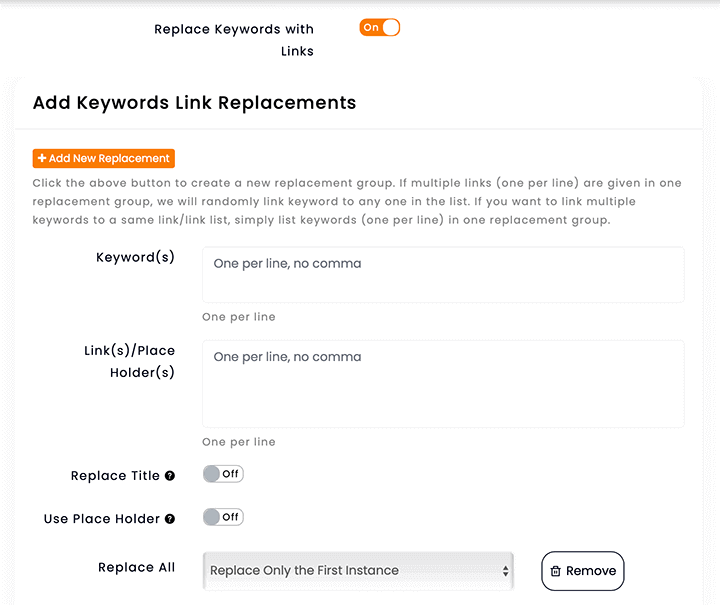Click the Keyword(s) field label

(x=135, y=257)
